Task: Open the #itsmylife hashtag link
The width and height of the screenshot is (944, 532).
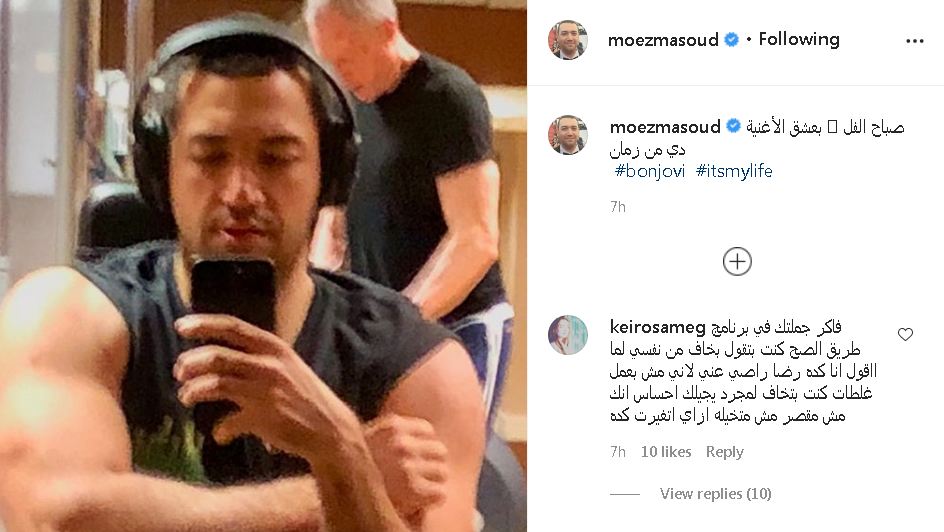Action: (x=734, y=171)
